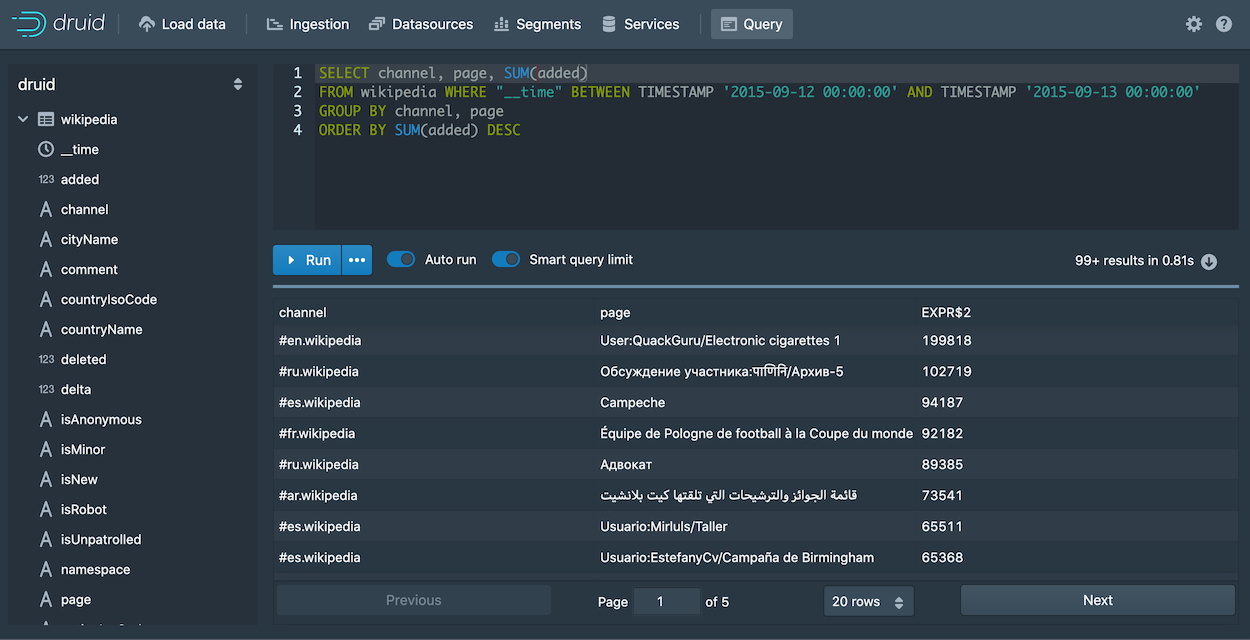This screenshot has width=1250, height=640.
Task: Turn off Smart query limit
Action: point(506,259)
